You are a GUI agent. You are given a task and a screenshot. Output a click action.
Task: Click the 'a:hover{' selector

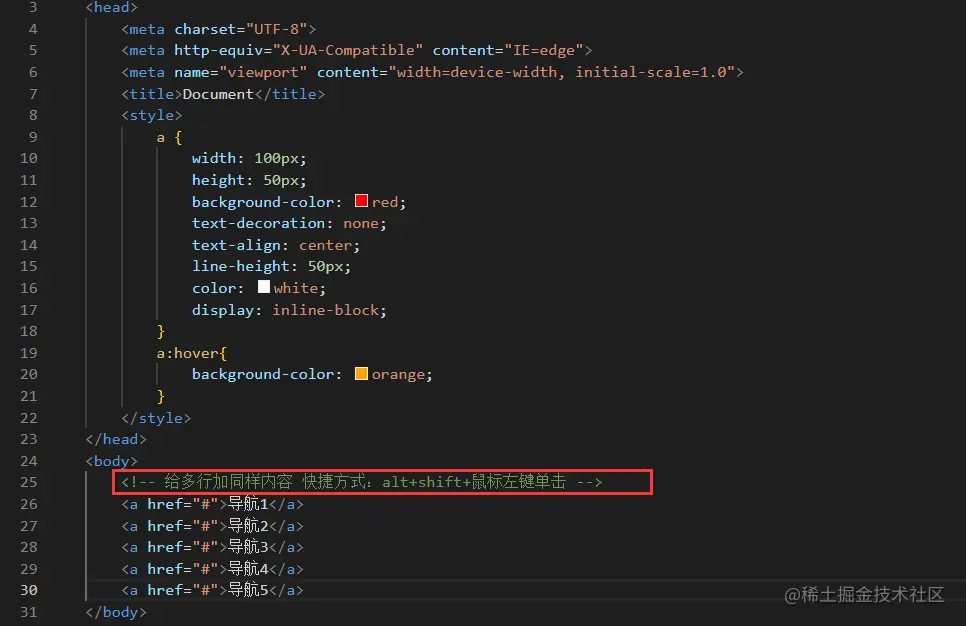click(192, 353)
